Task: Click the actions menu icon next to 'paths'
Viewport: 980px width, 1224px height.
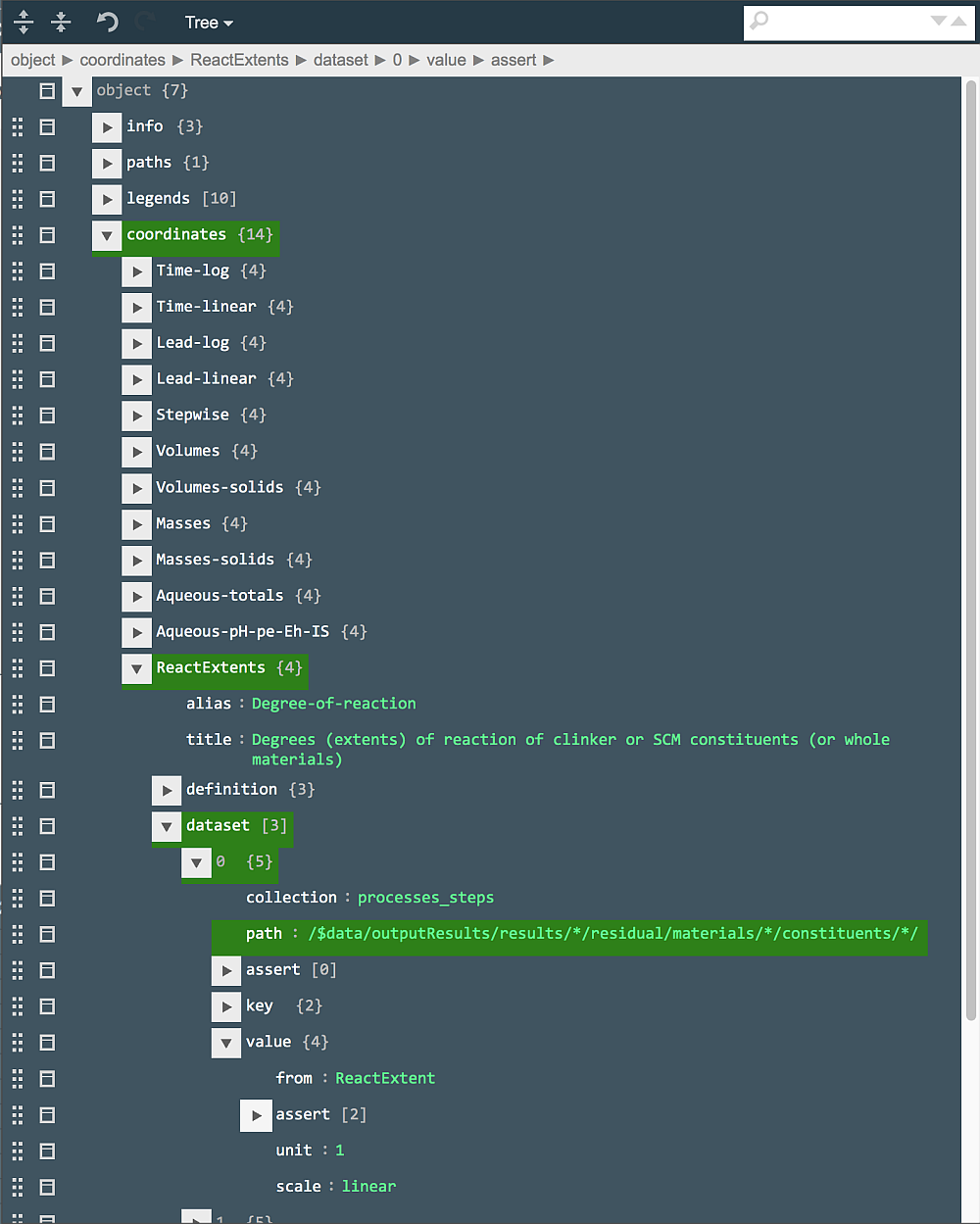Action: 47,163
